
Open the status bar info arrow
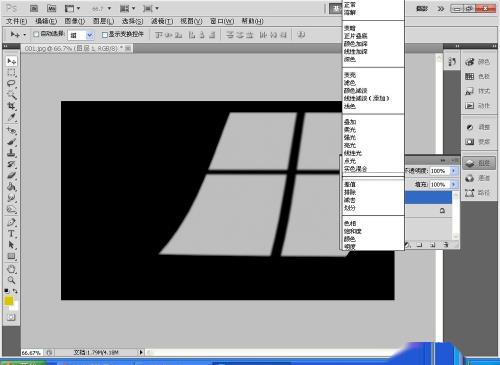tap(141, 352)
